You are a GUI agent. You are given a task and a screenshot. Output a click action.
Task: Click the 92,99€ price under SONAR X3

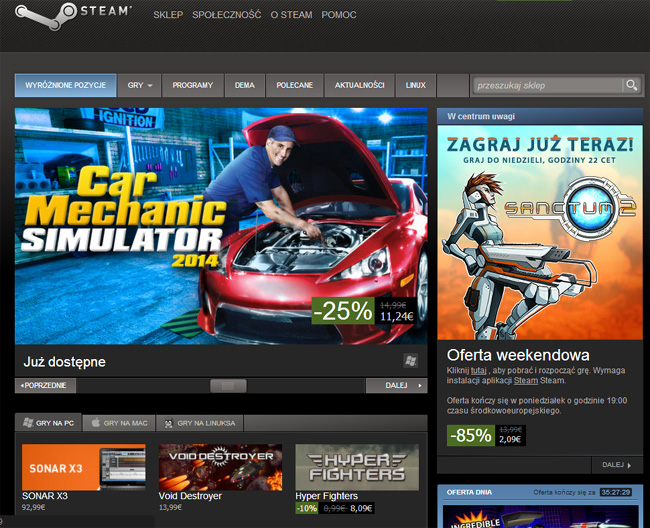(34, 507)
